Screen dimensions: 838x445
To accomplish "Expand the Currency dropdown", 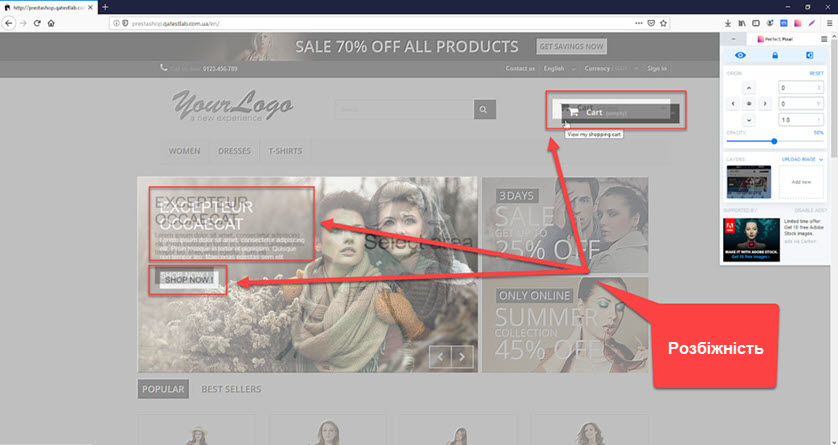I will click(x=612, y=68).
